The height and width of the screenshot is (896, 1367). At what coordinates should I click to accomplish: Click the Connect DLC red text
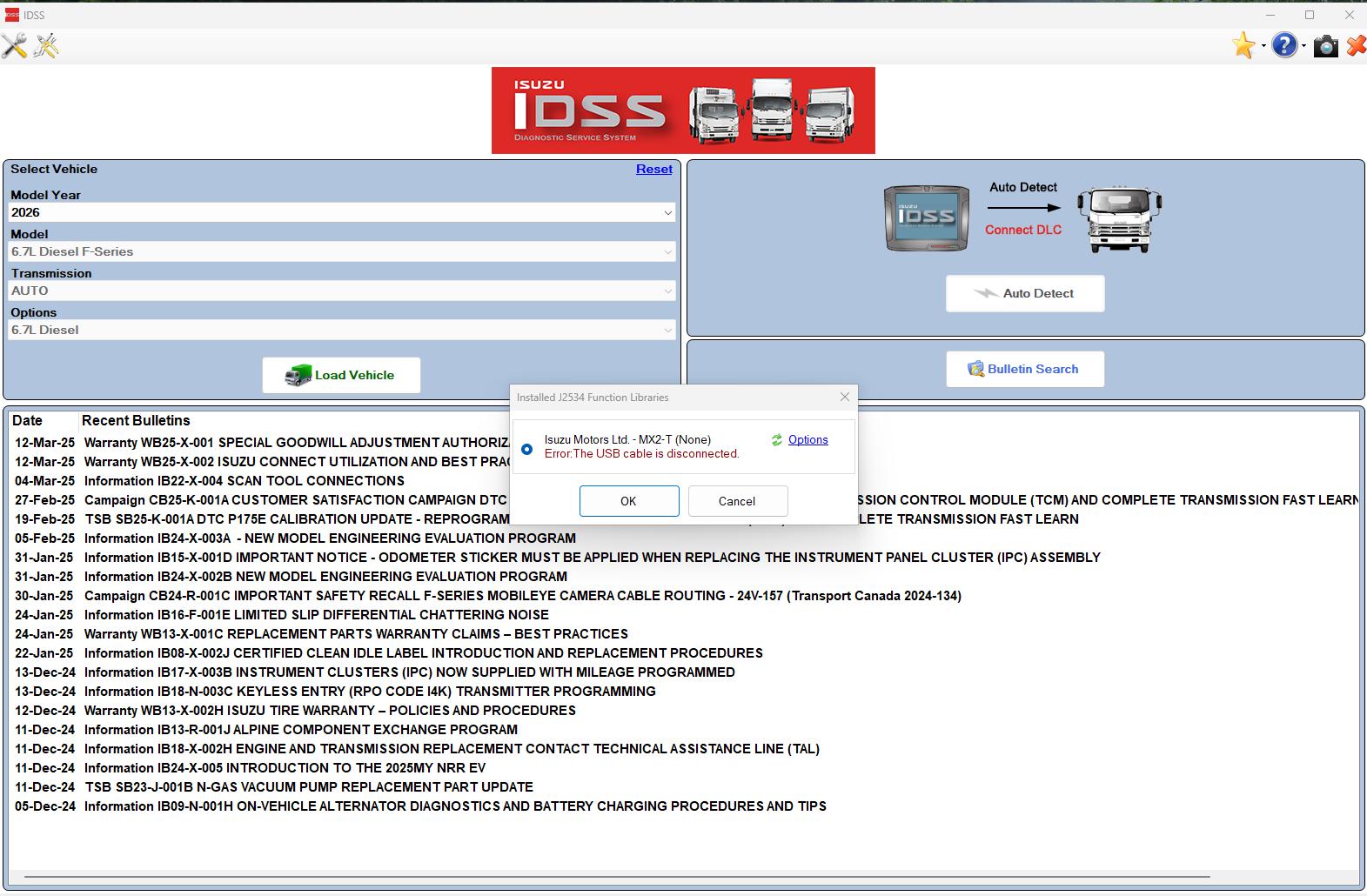click(x=1023, y=230)
